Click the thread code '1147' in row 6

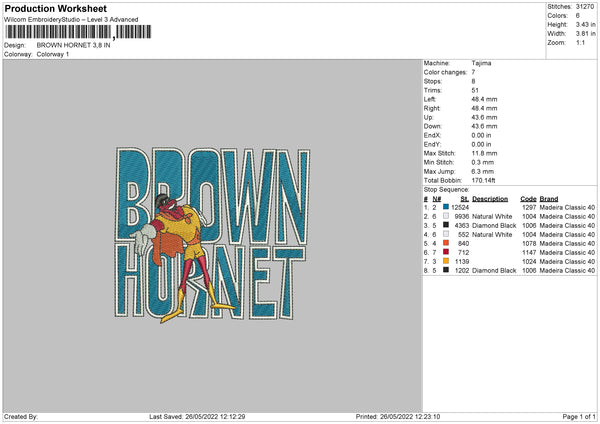(x=529, y=253)
